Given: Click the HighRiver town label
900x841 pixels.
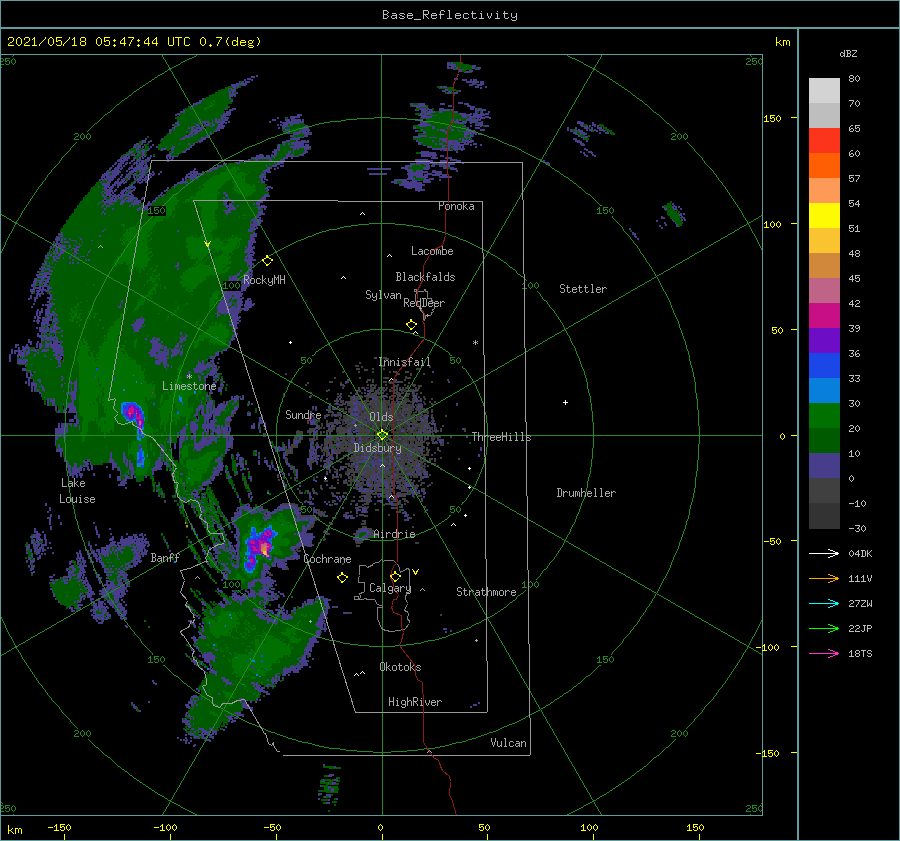Looking at the screenshot, I should pos(415,702).
